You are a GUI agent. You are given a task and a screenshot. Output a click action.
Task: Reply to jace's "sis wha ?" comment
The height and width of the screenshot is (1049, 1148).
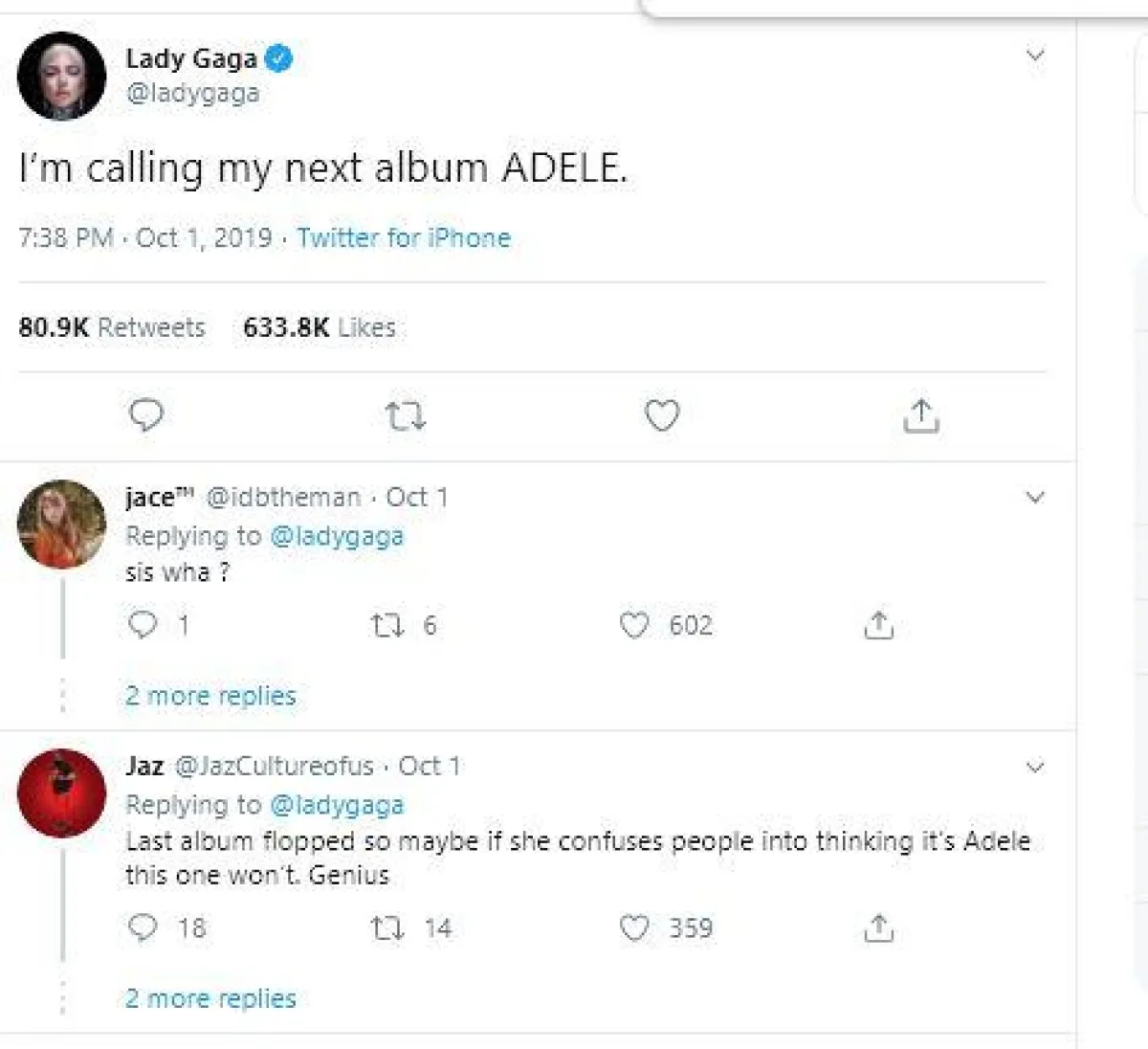[x=143, y=625]
